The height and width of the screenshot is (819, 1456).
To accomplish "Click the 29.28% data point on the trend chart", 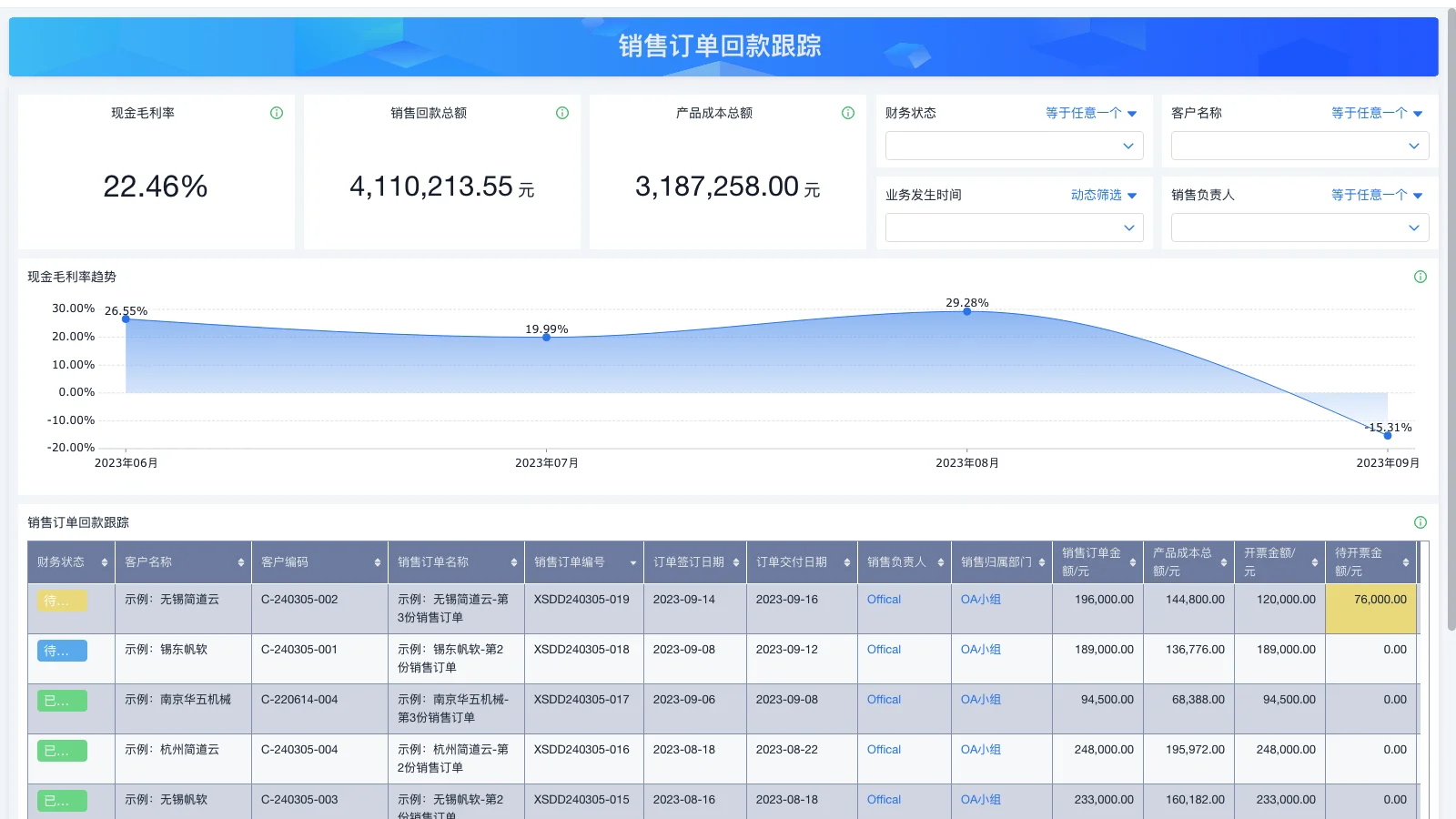I will [x=967, y=310].
